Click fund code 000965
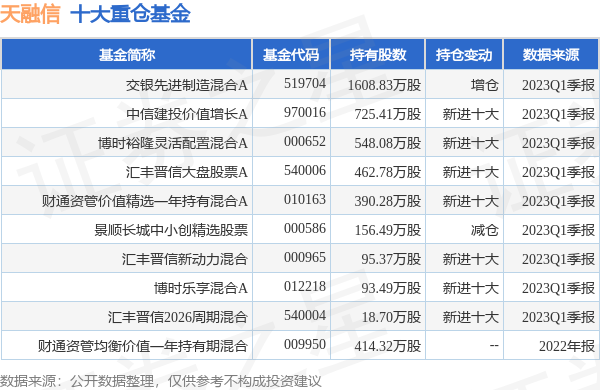This screenshot has height=390, width=600. point(305,258)
